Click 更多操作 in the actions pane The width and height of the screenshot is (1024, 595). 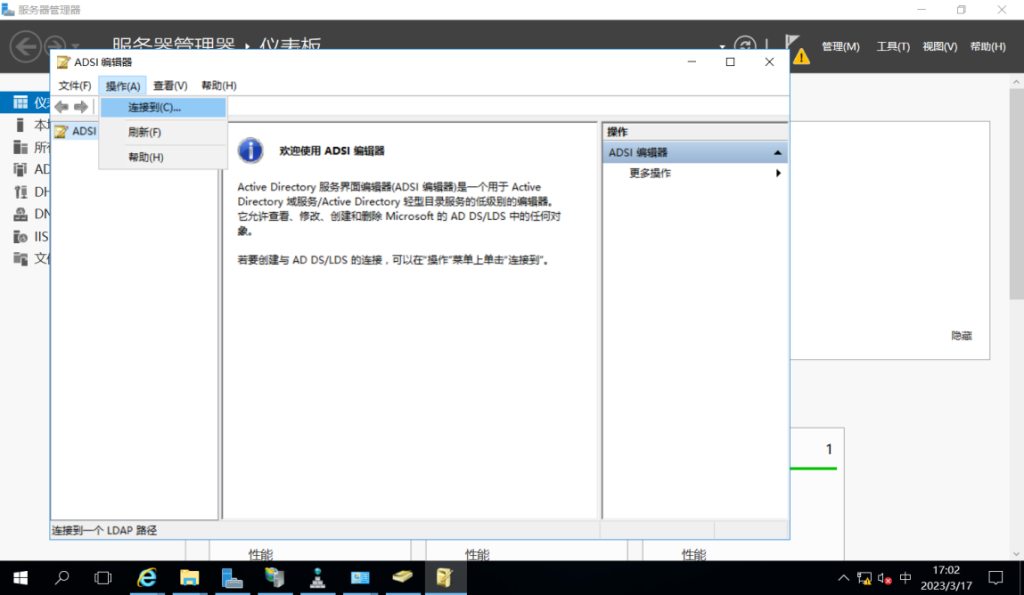click(x=650, y=173)
